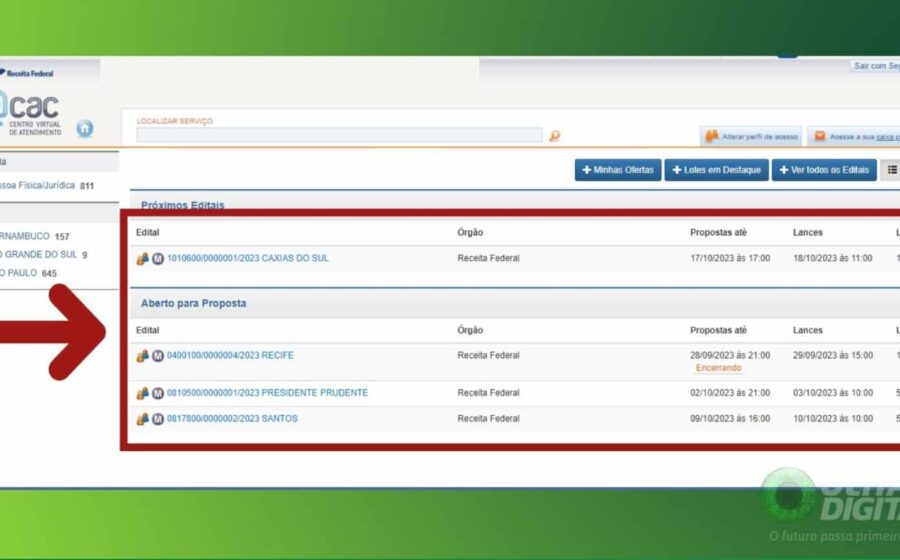Image resolution: width=900 pixels, height=560 pixels.
Task: Click Receita Federal in RECIFE row
Action: tap(488, 355)
